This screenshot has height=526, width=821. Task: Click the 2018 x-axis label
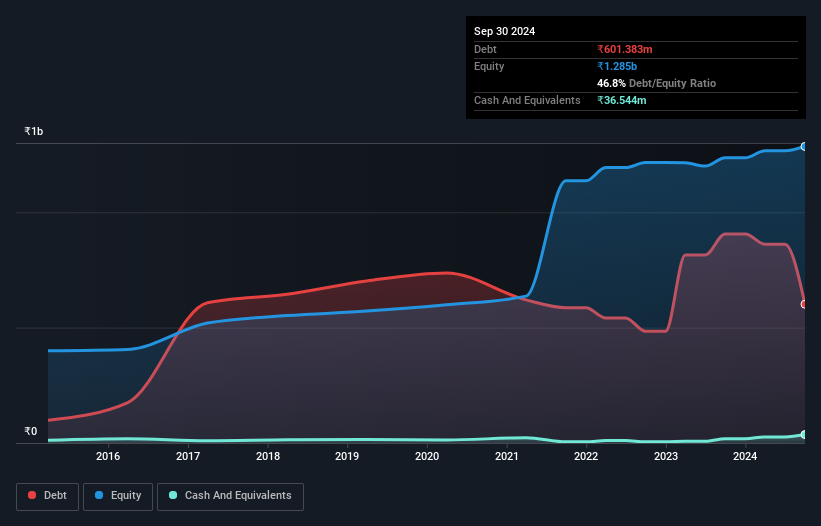point(268,456)
